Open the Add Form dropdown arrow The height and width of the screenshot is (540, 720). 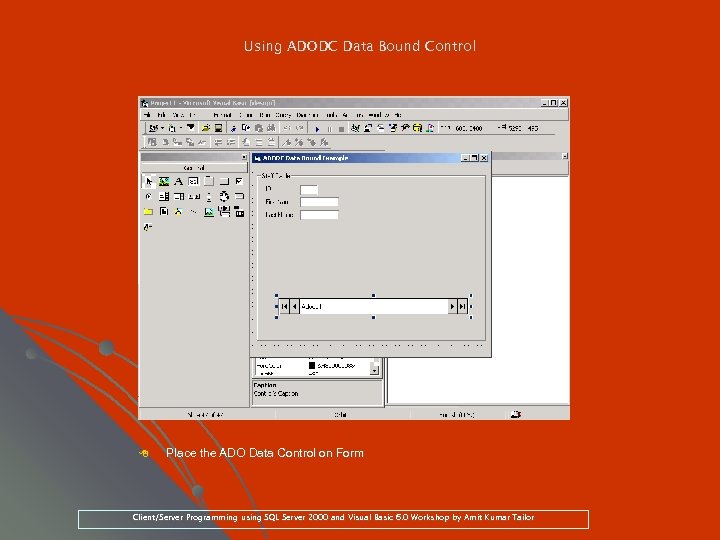click(181, 128)
